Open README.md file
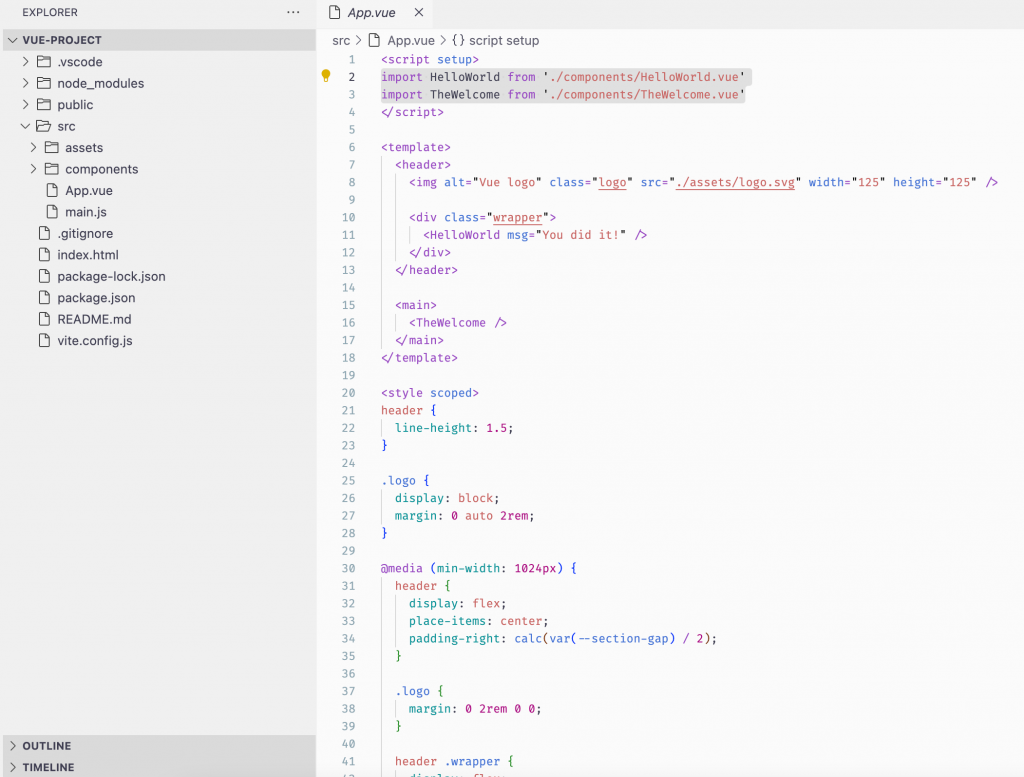The width and height of the screenshot is (1024, 777). (94, 319)
